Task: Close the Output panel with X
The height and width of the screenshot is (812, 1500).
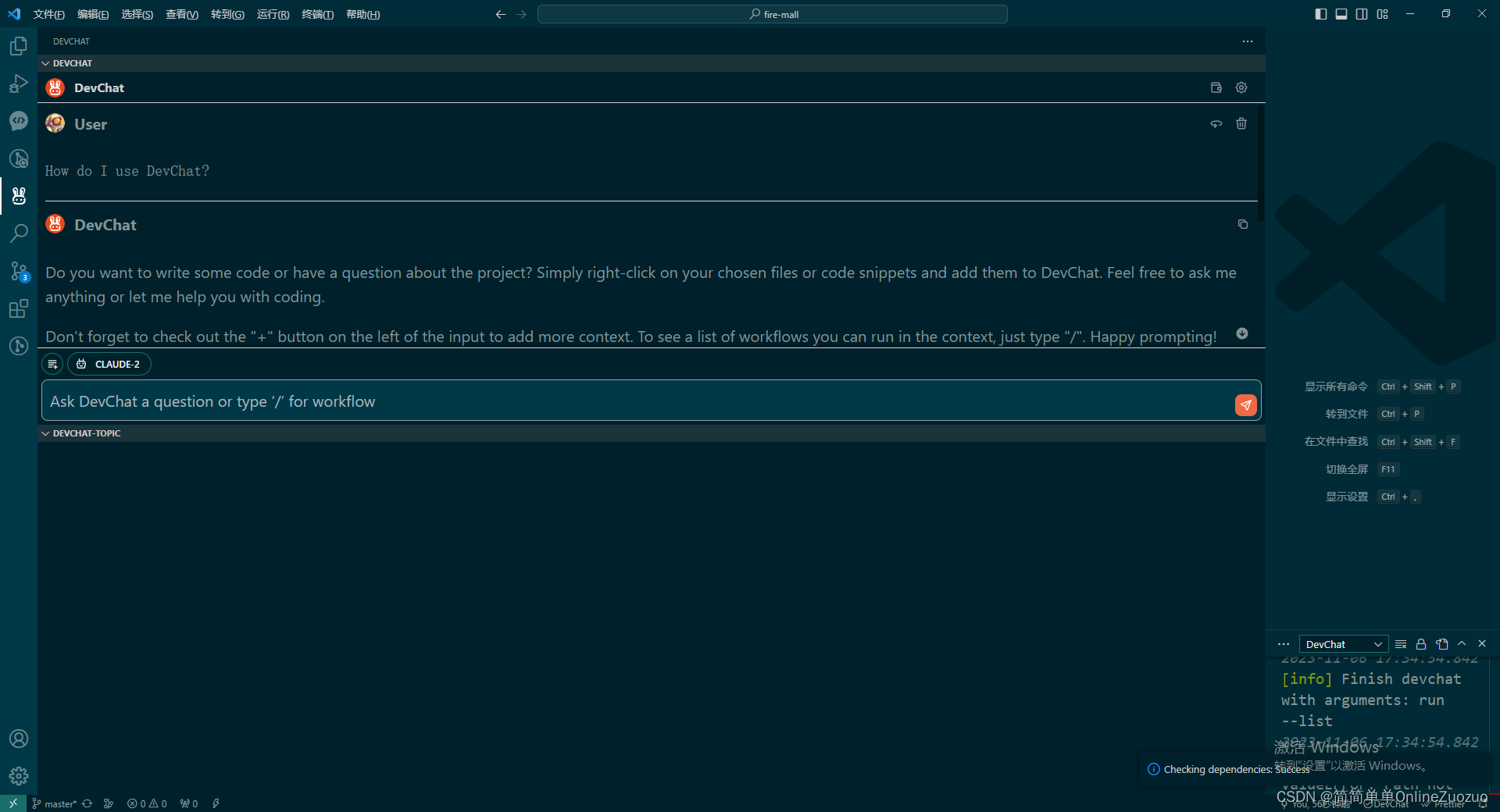Action: tap(1482, 644)
